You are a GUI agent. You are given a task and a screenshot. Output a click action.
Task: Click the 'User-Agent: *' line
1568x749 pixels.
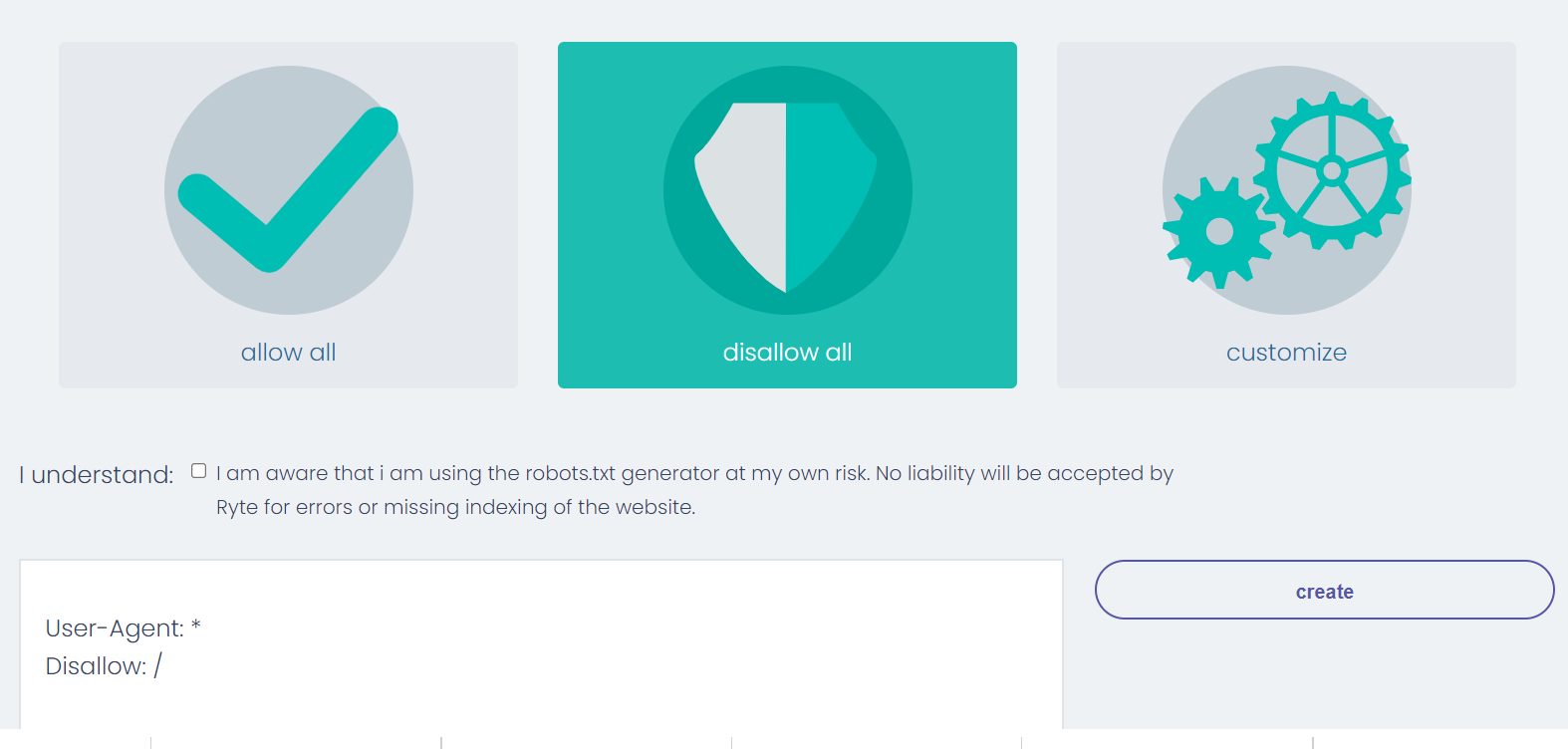pyautogui.click(x=124, y=628)
